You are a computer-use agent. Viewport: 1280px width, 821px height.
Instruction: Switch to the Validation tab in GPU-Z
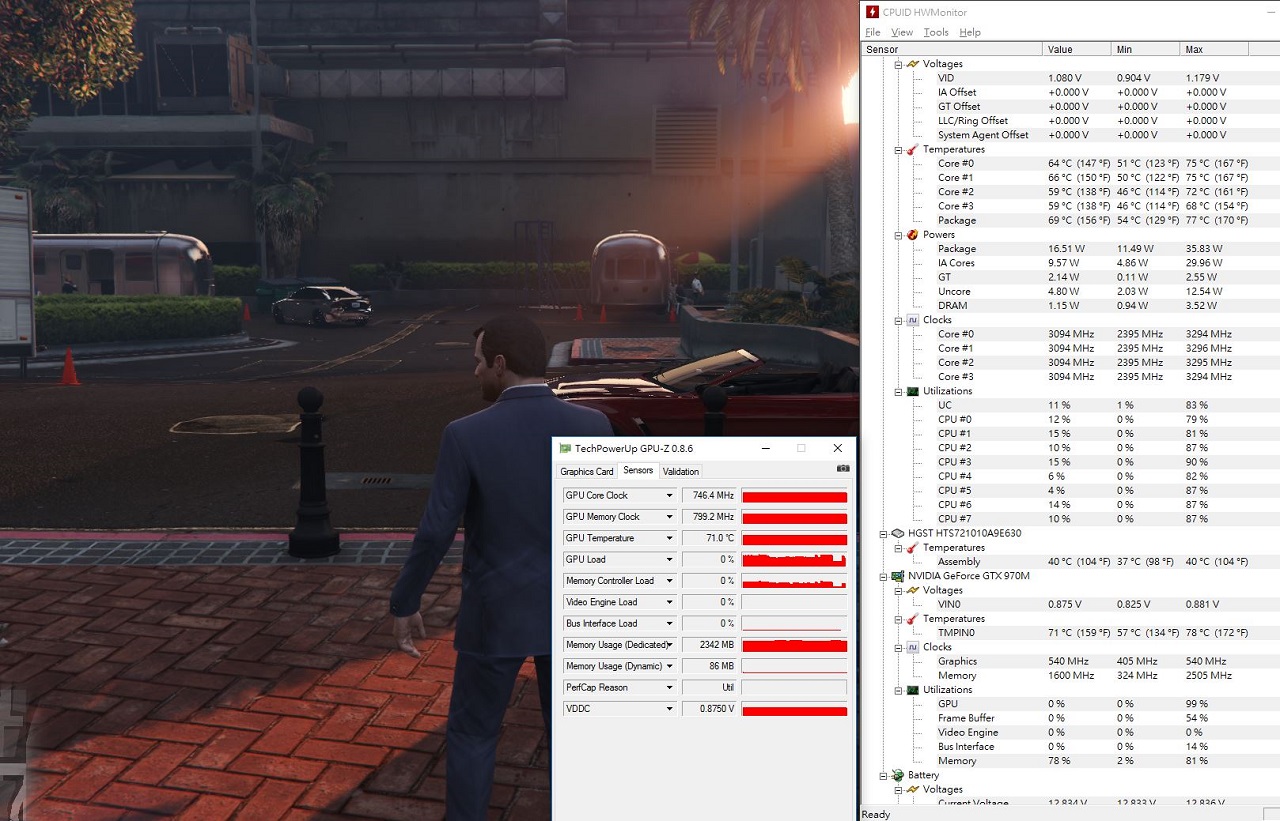pyautogui.click(x=681, y=471)
